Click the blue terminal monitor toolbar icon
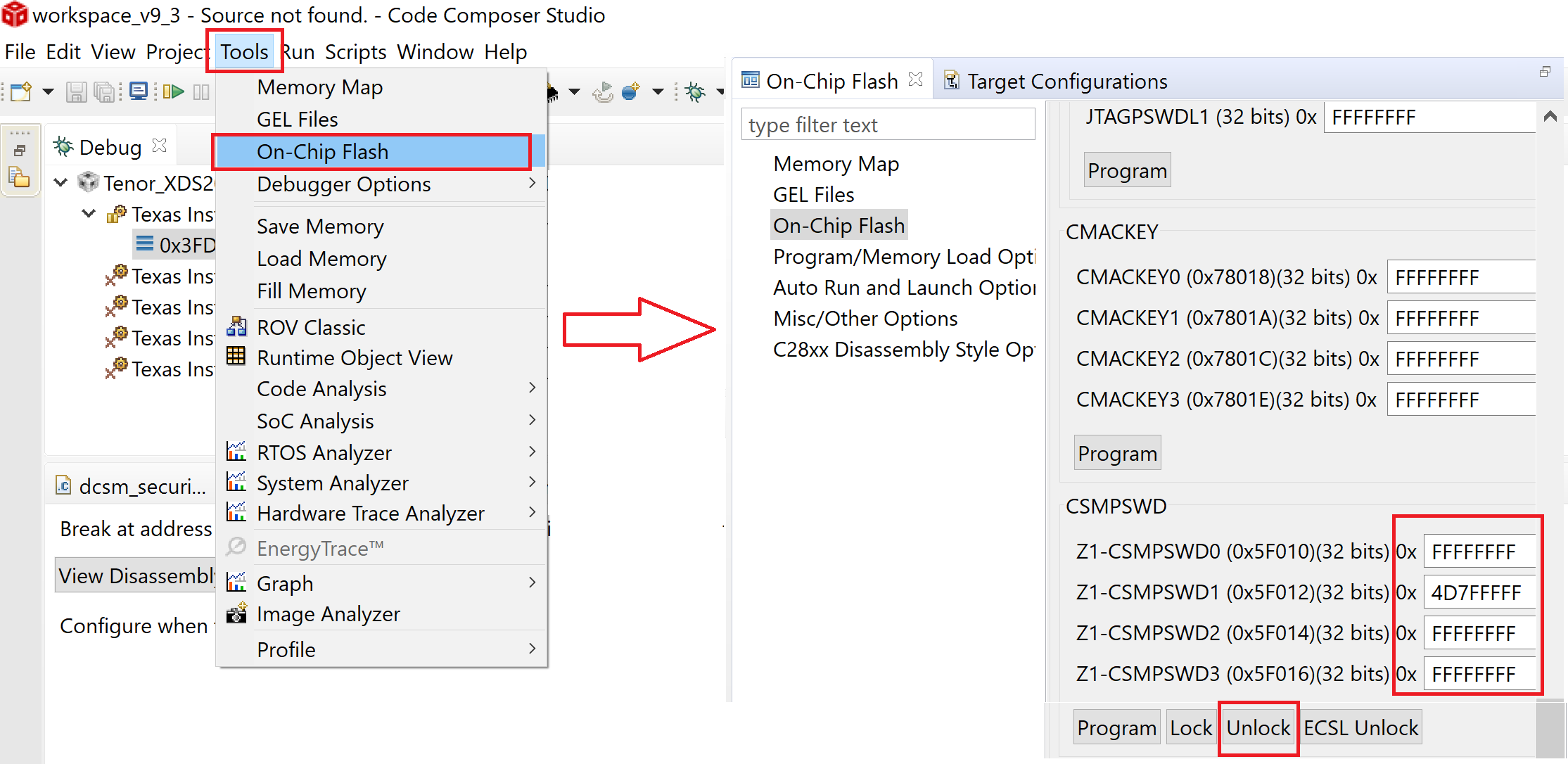Image resolution: width=1568 pixels, height=764 pixels. [x=139, y=91]
